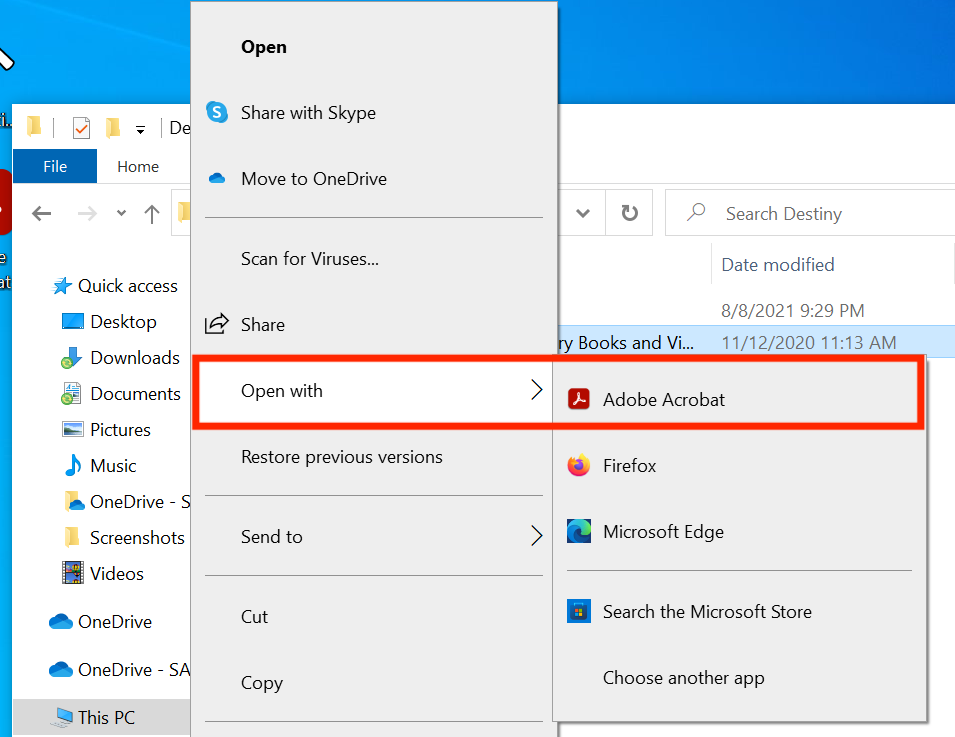Screen dimensions: 955x737
Task: Open the Music label in sidebar
Action: pos(113,465)
